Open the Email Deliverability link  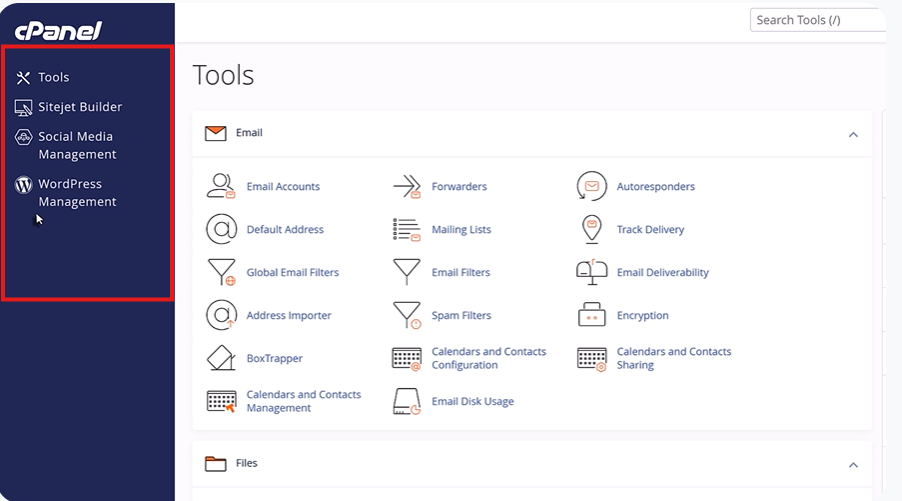tap(663, 273)
